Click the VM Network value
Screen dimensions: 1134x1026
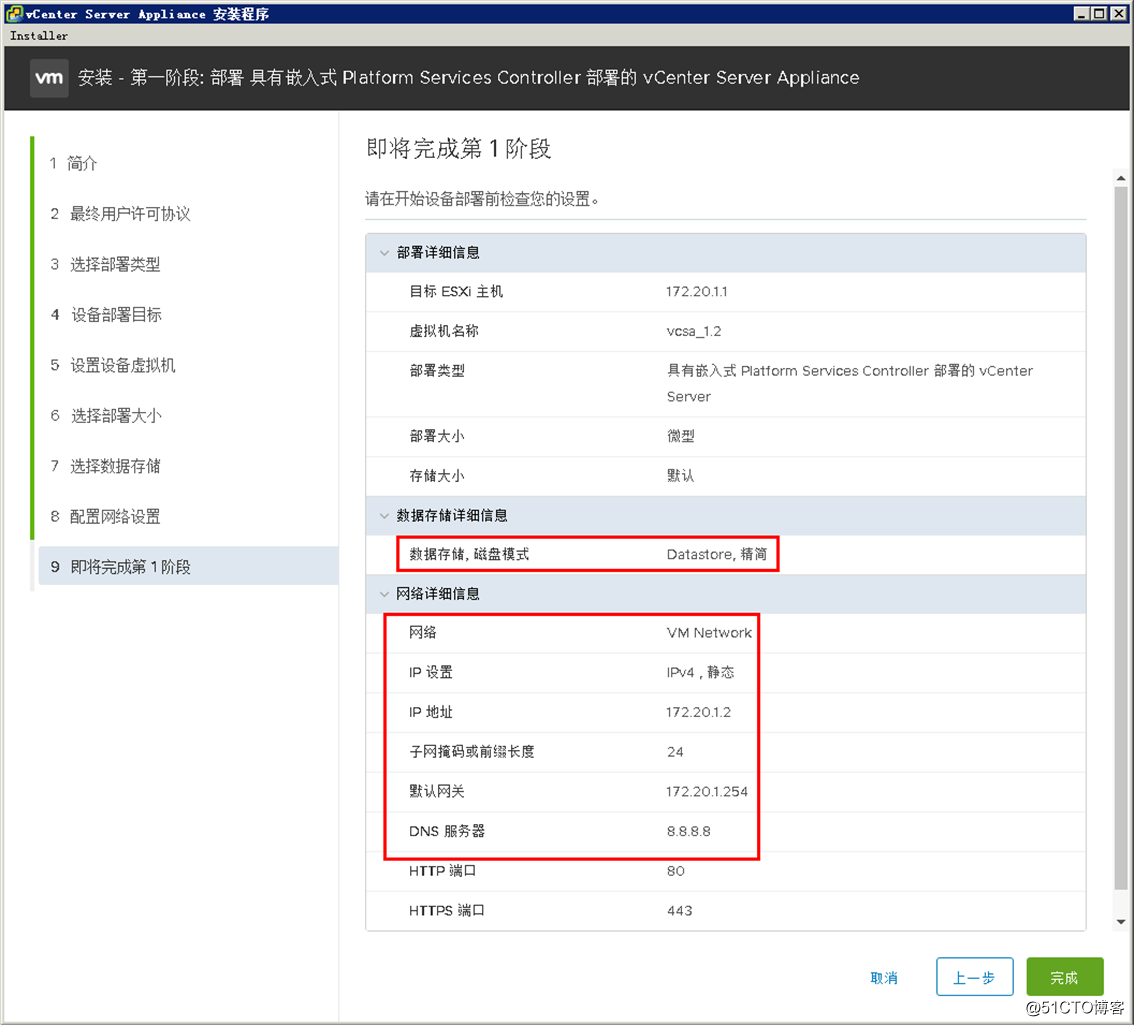[x=709, y=633]
